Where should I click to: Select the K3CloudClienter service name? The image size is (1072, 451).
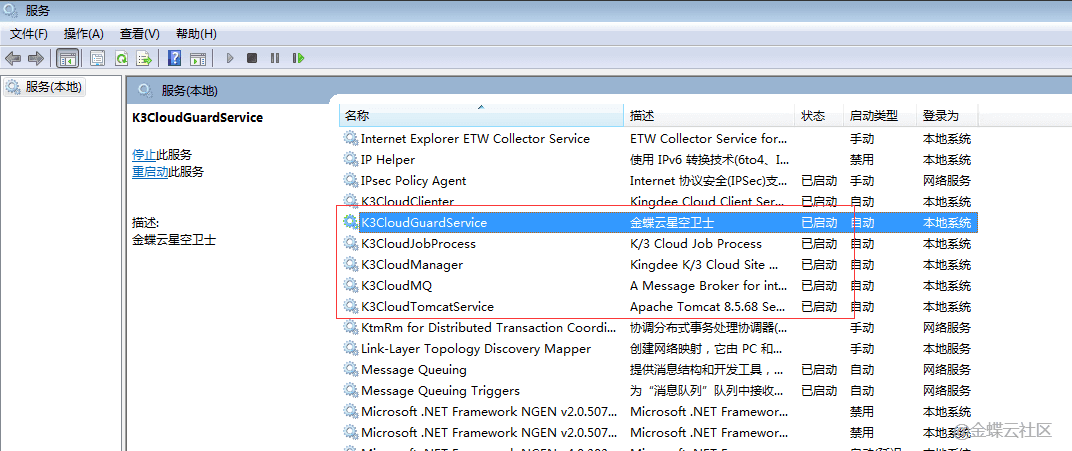(407, 202)
